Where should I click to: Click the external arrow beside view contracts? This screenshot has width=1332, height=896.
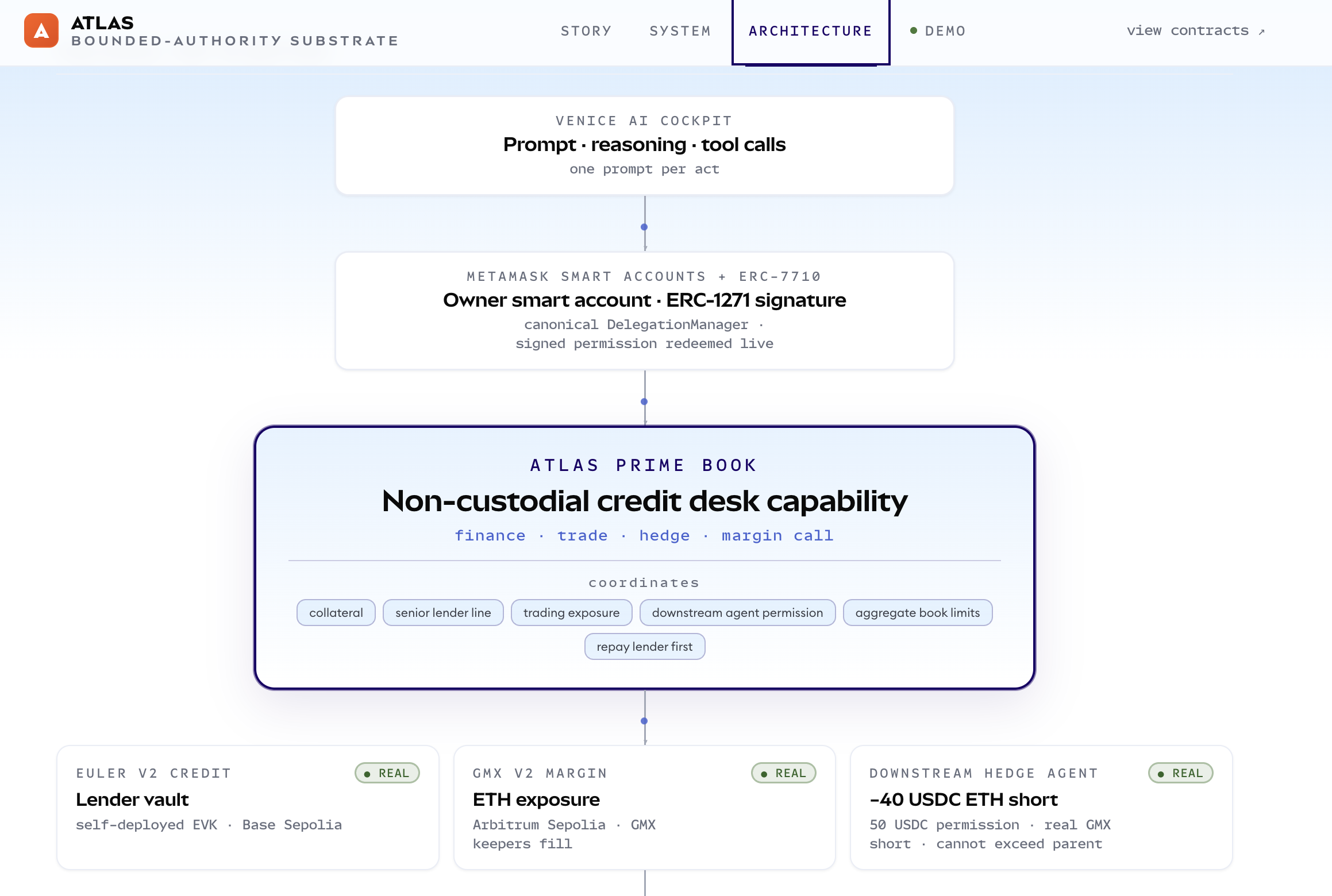[x=1261, y=32]
